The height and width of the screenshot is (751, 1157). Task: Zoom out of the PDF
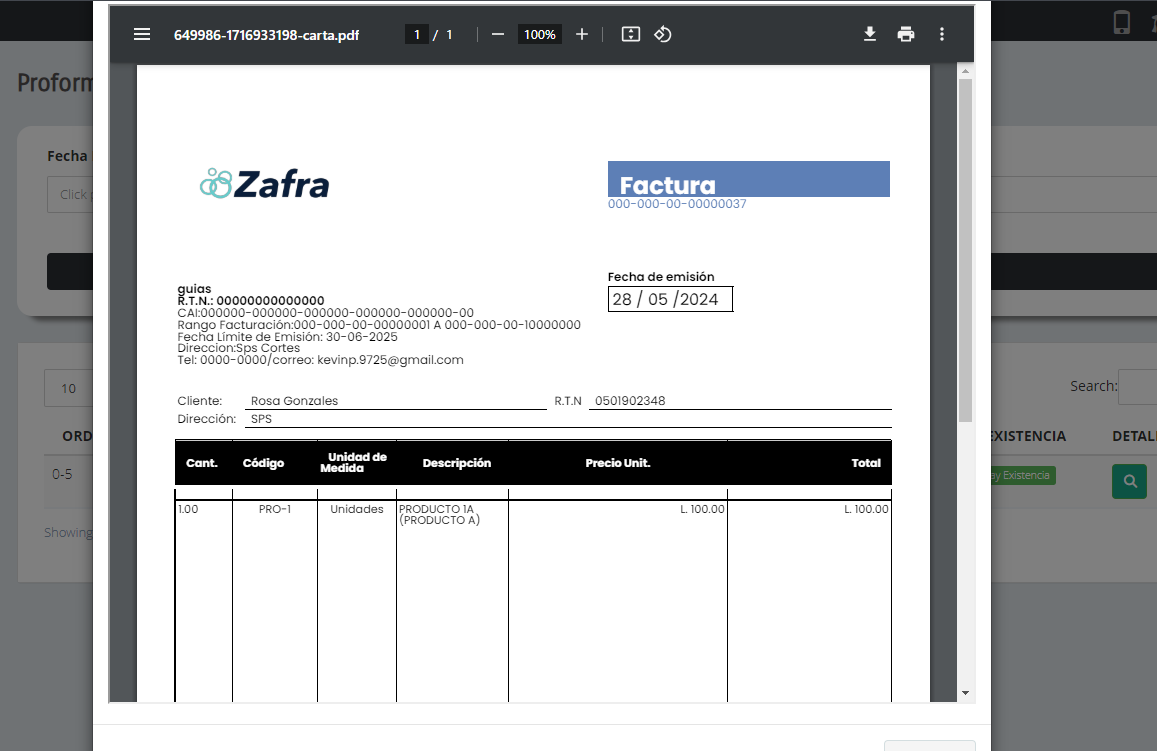497,35
